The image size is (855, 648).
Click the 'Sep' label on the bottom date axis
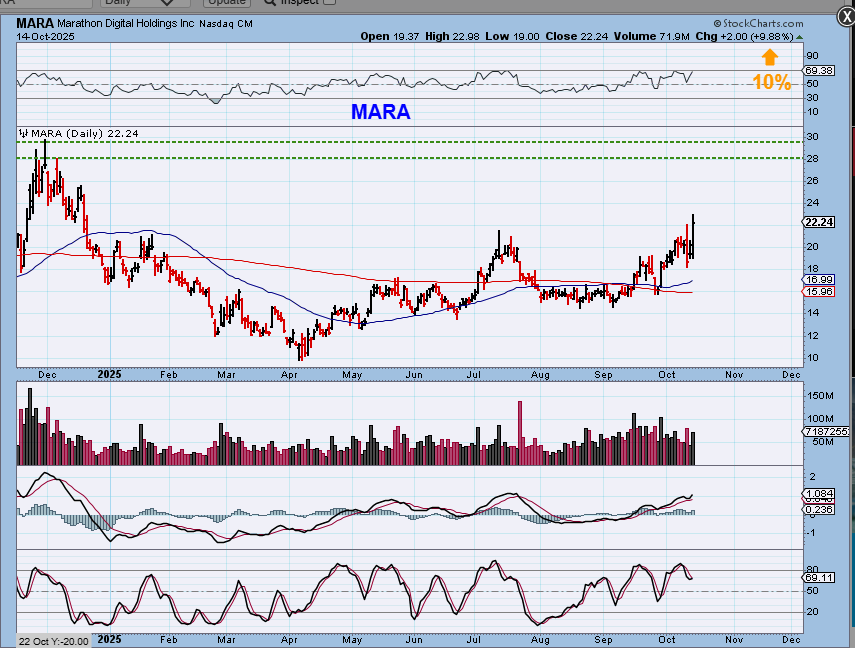point(603,639)
